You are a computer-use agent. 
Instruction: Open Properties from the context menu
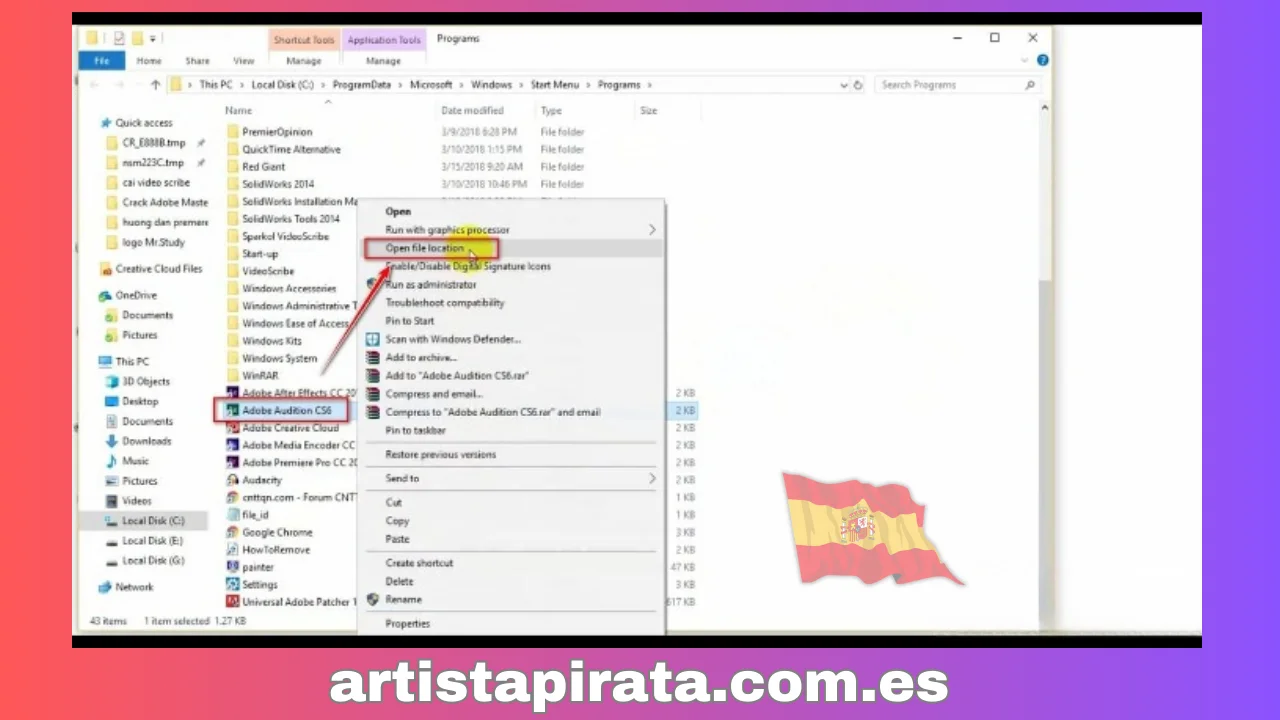pos(408,623)
